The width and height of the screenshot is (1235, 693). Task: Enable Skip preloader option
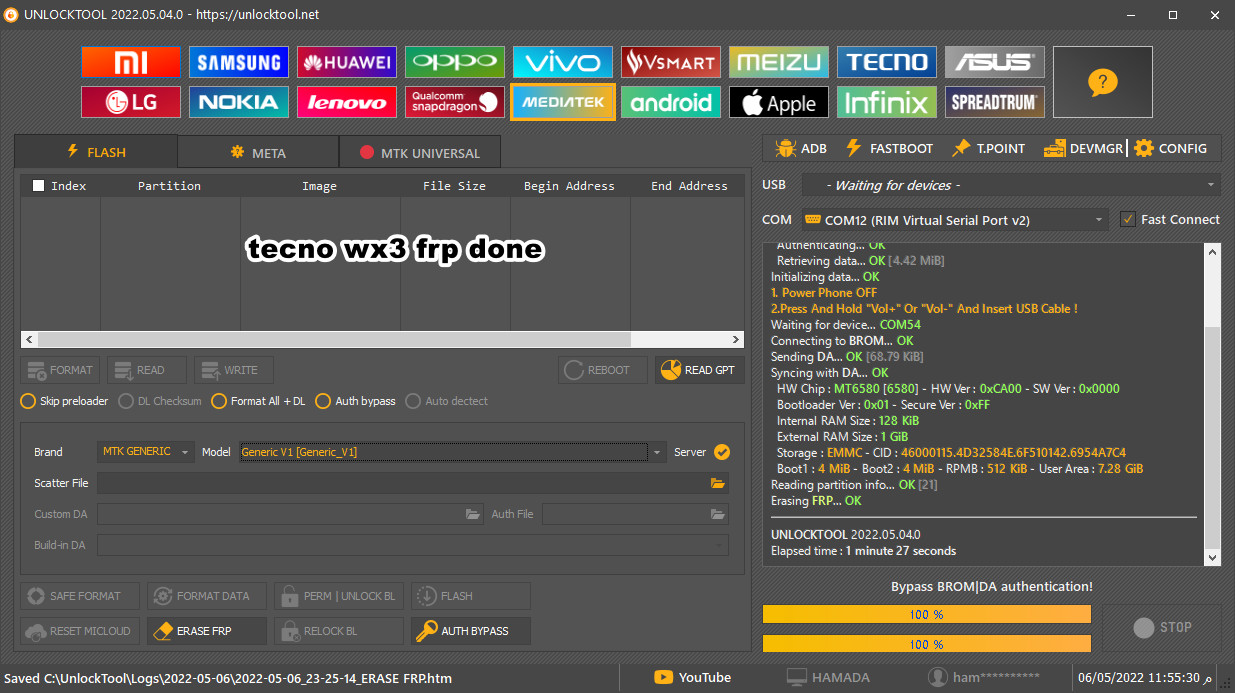click(x=64, y=401)
